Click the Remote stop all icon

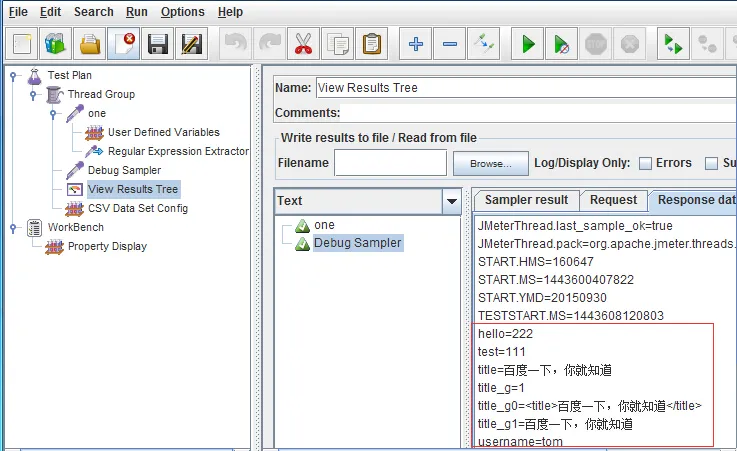pos(707,44)
